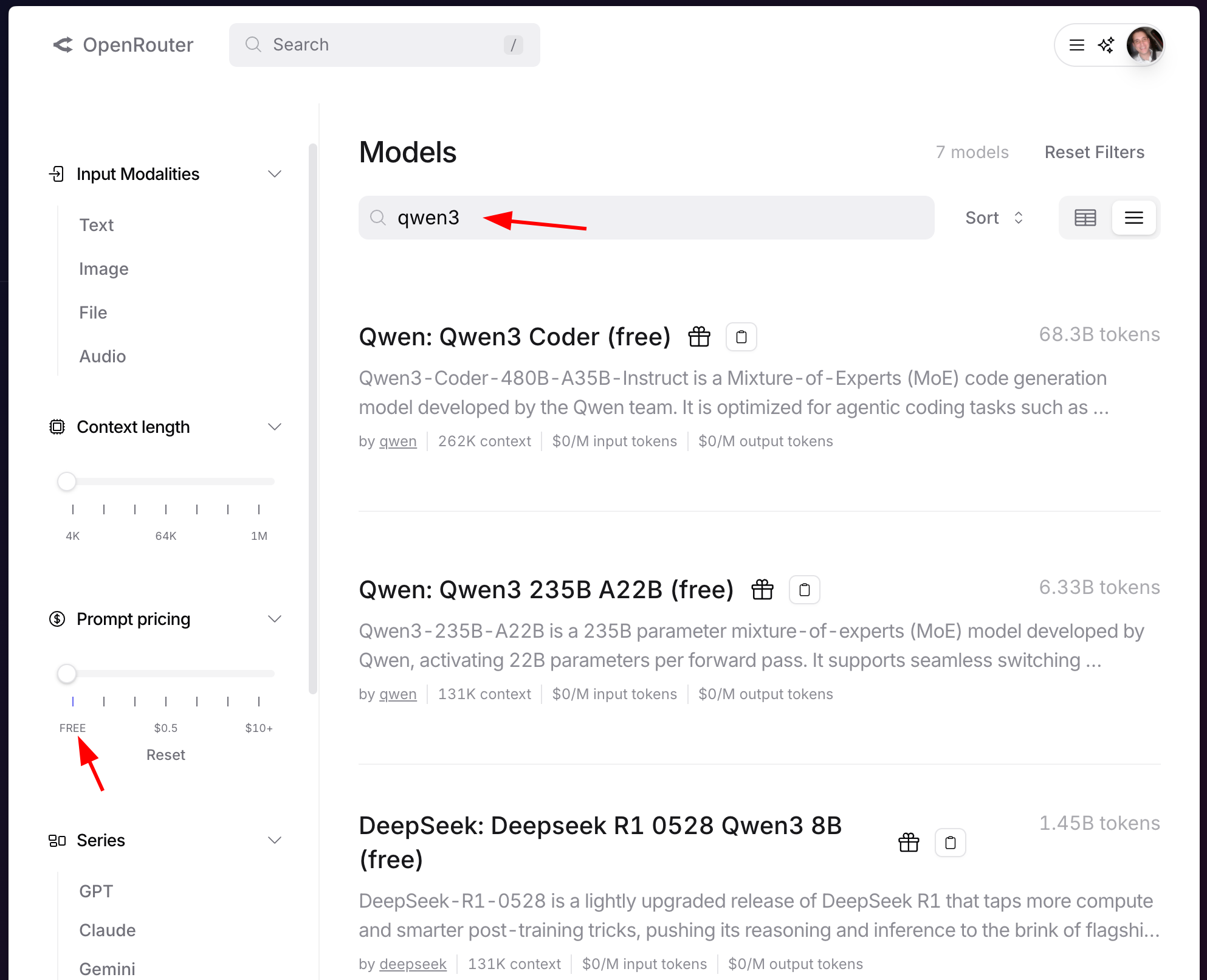This screenshot has height=980, width=1207.
Task: Open the qwen author link under Qwen3 Coder
Action: 398,441
